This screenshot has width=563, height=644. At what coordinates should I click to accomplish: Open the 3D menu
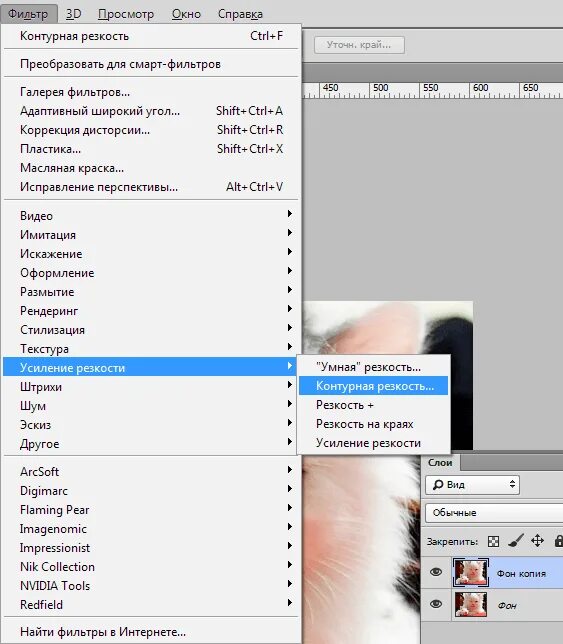(74, 14)
